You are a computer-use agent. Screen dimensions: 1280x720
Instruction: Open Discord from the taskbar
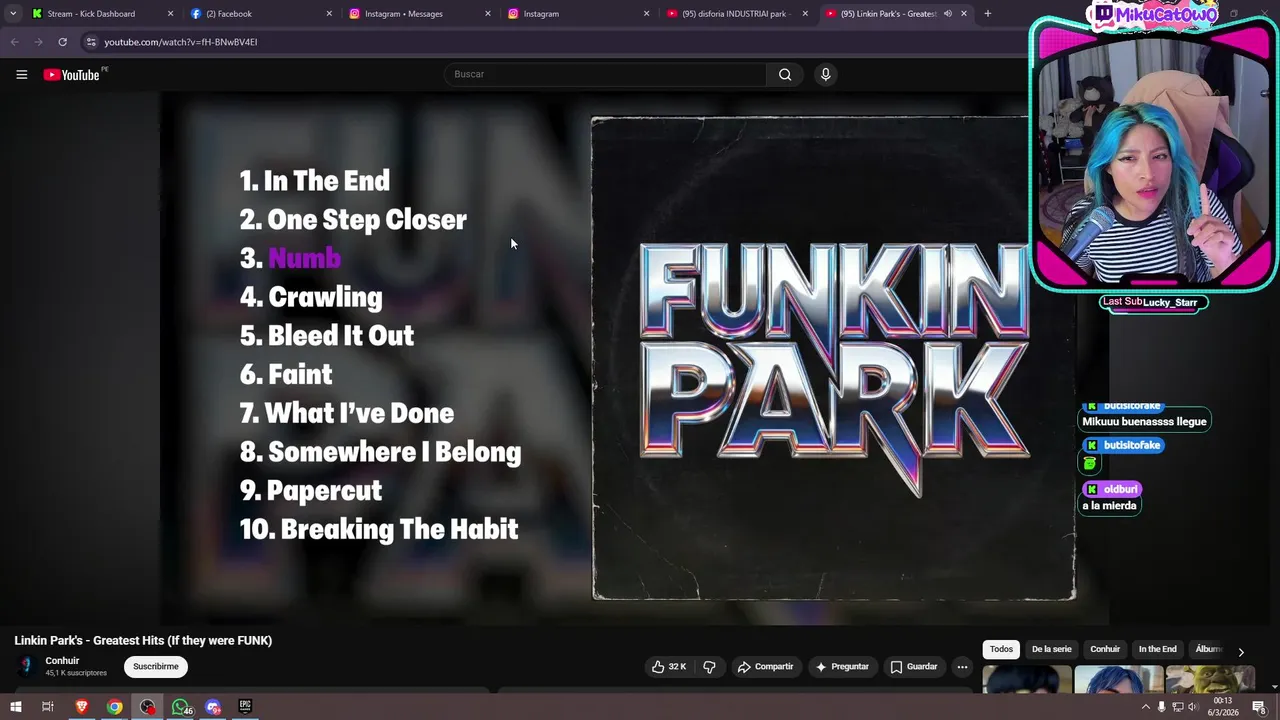point(213,707)
